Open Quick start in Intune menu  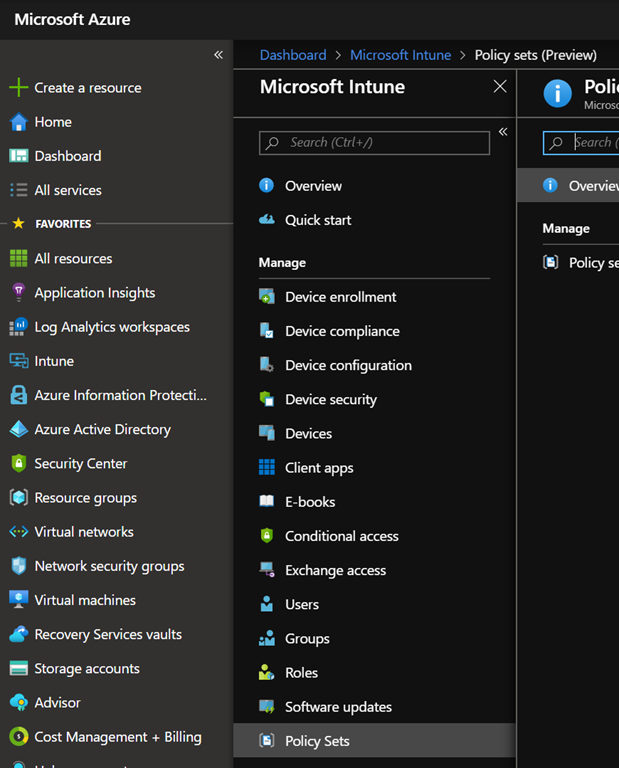[x=318, y=220]
